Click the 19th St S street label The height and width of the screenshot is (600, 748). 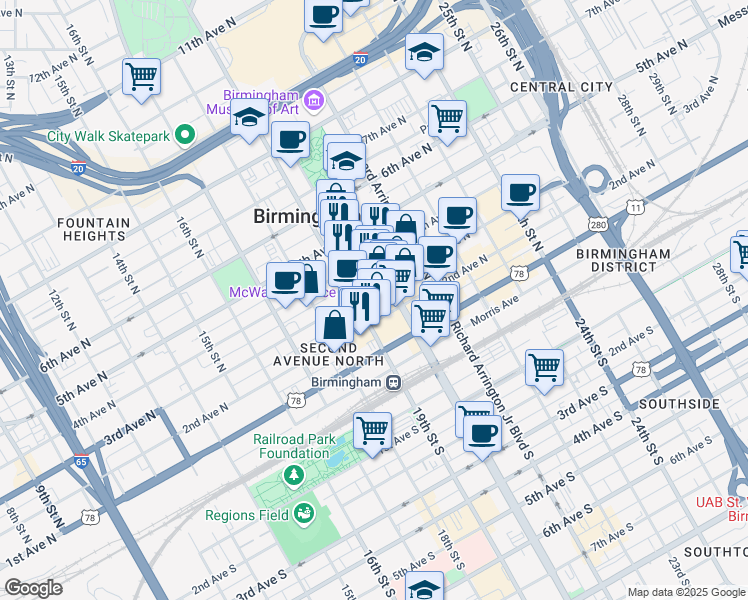click(428, 431)
